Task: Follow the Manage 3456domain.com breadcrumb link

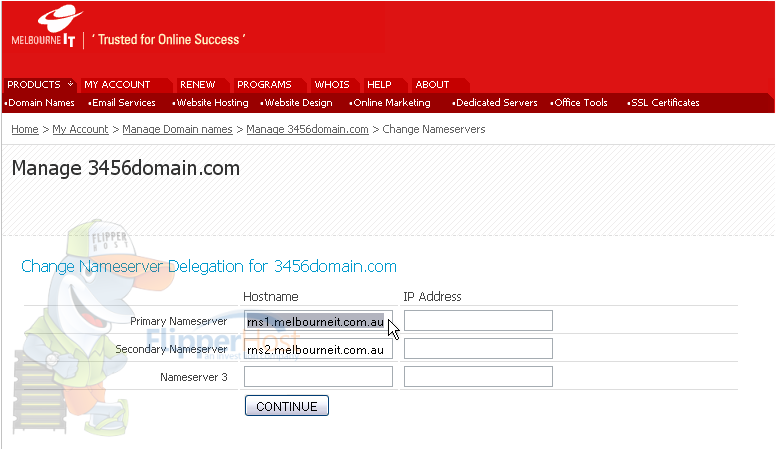Action: click(307, 129)
